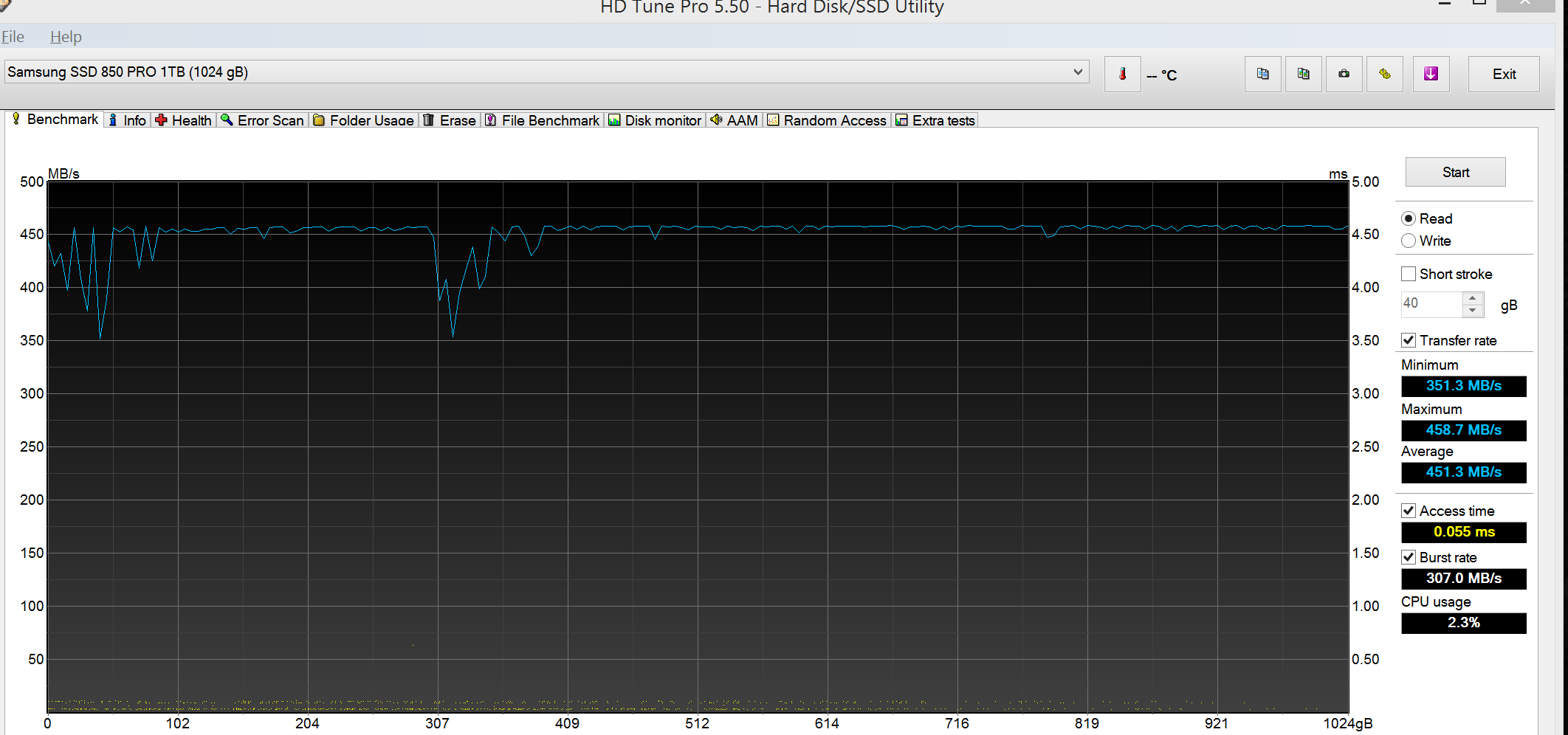Open the Help menu
Image resolution: width=1568 pixels, height=735 pixels.
[66, 37]
